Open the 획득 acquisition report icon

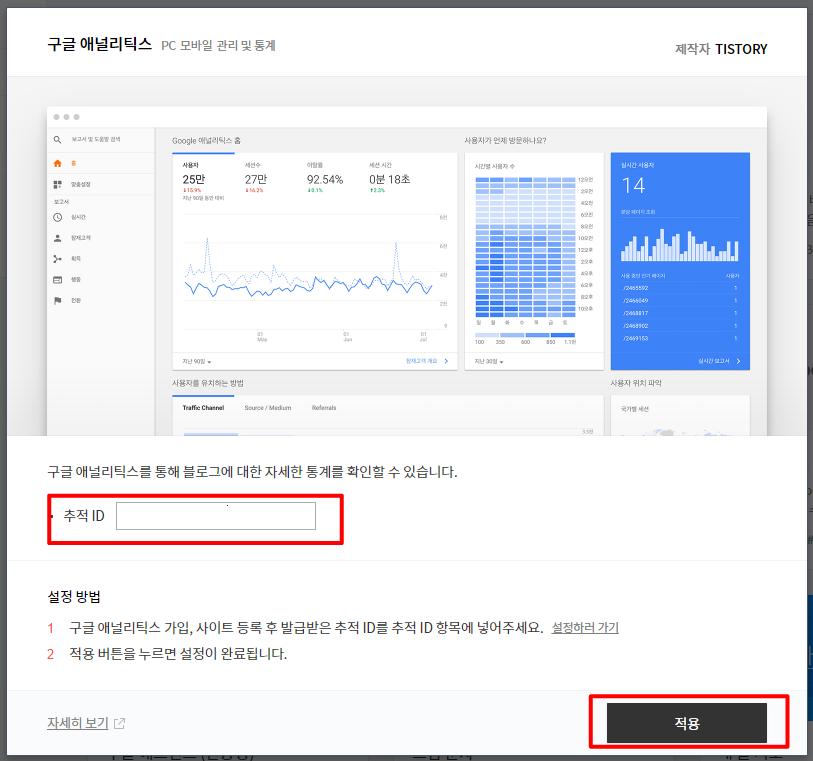(57, 259)
